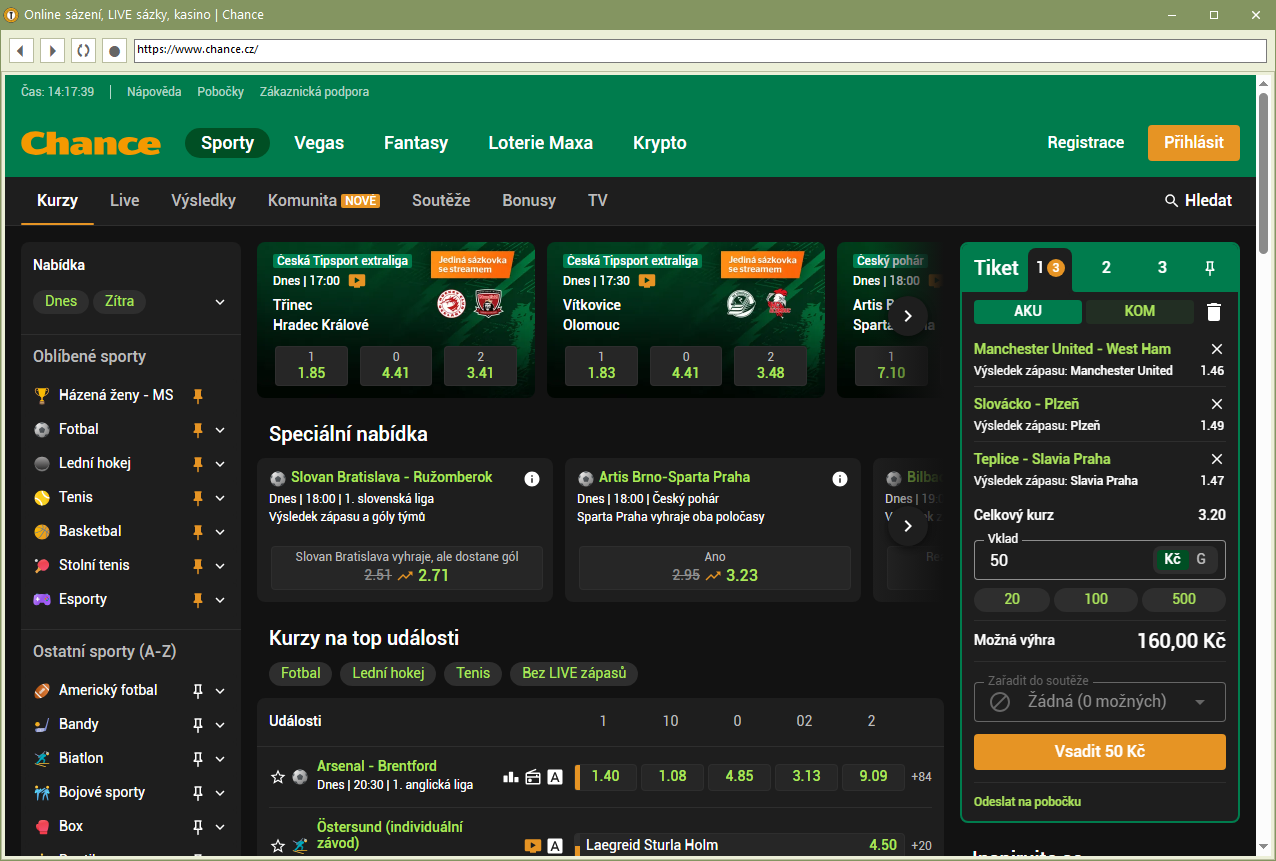The image size is (1276, 861).
Task: Switch ticket to KOM mode
Action: click(x=1139, y=311)
